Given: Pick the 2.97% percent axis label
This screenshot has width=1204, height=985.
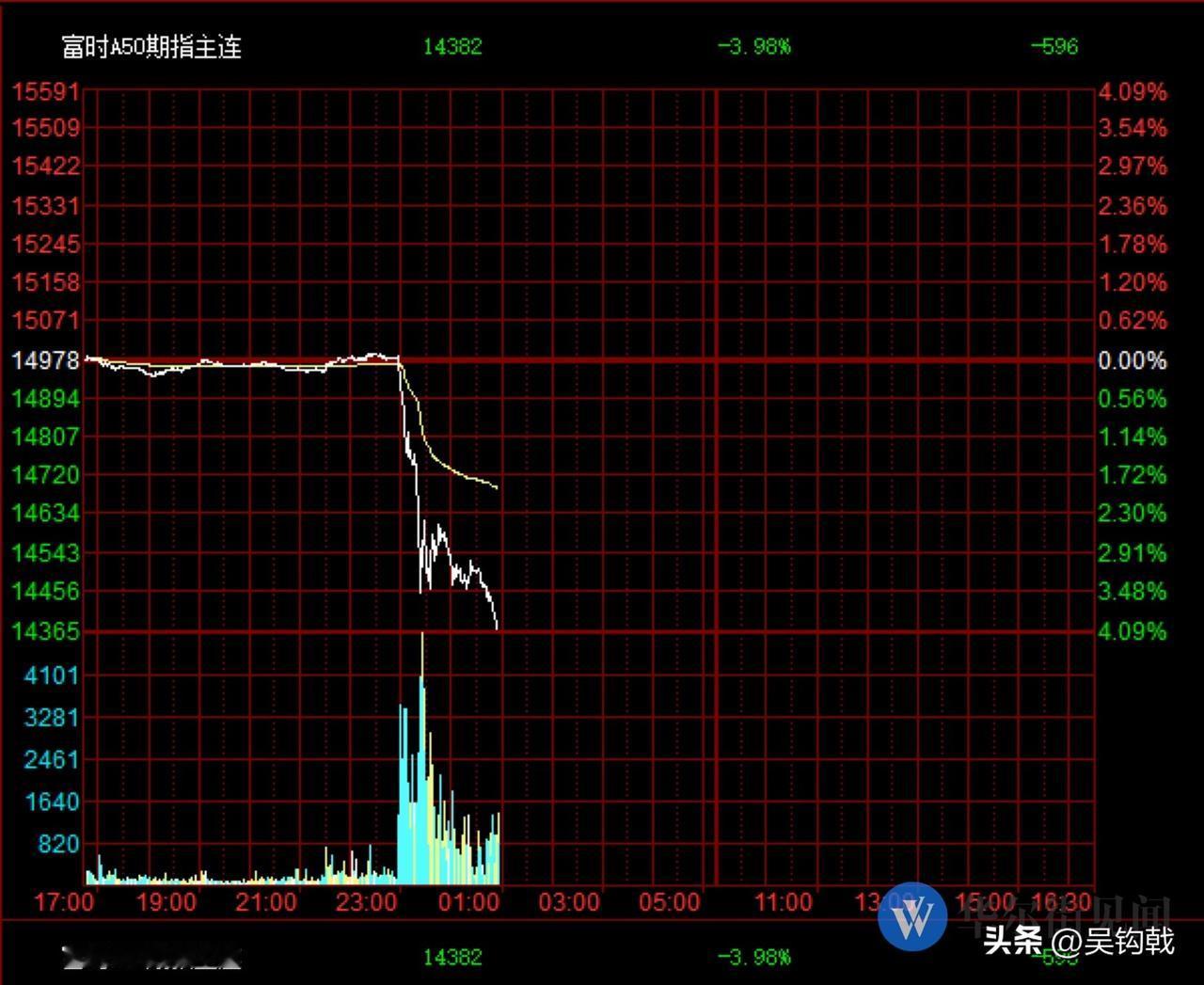Looking at the screenshot, I should (x=1133, y=166).
